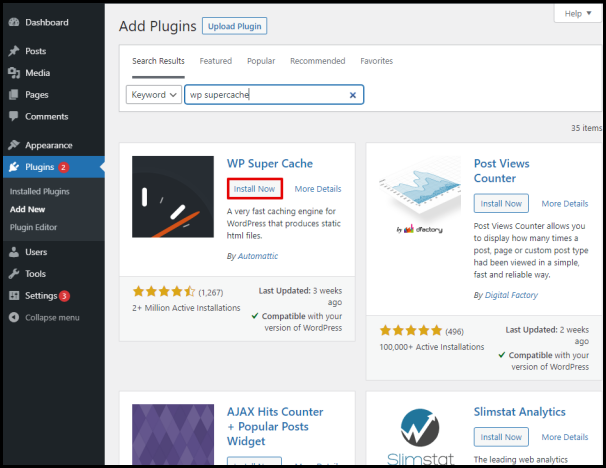Open More Details for Post Views Counter
This screenshot has height=468, width=606.
[x=565, y=204]
